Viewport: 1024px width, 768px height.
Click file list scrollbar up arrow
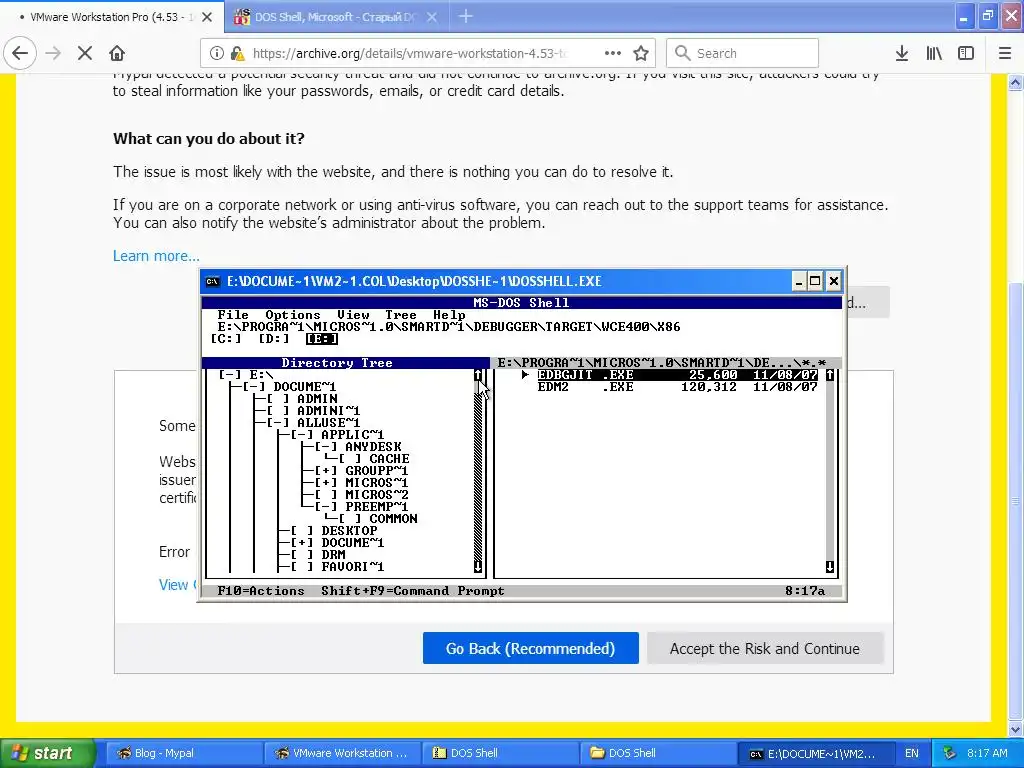point(830,375)
